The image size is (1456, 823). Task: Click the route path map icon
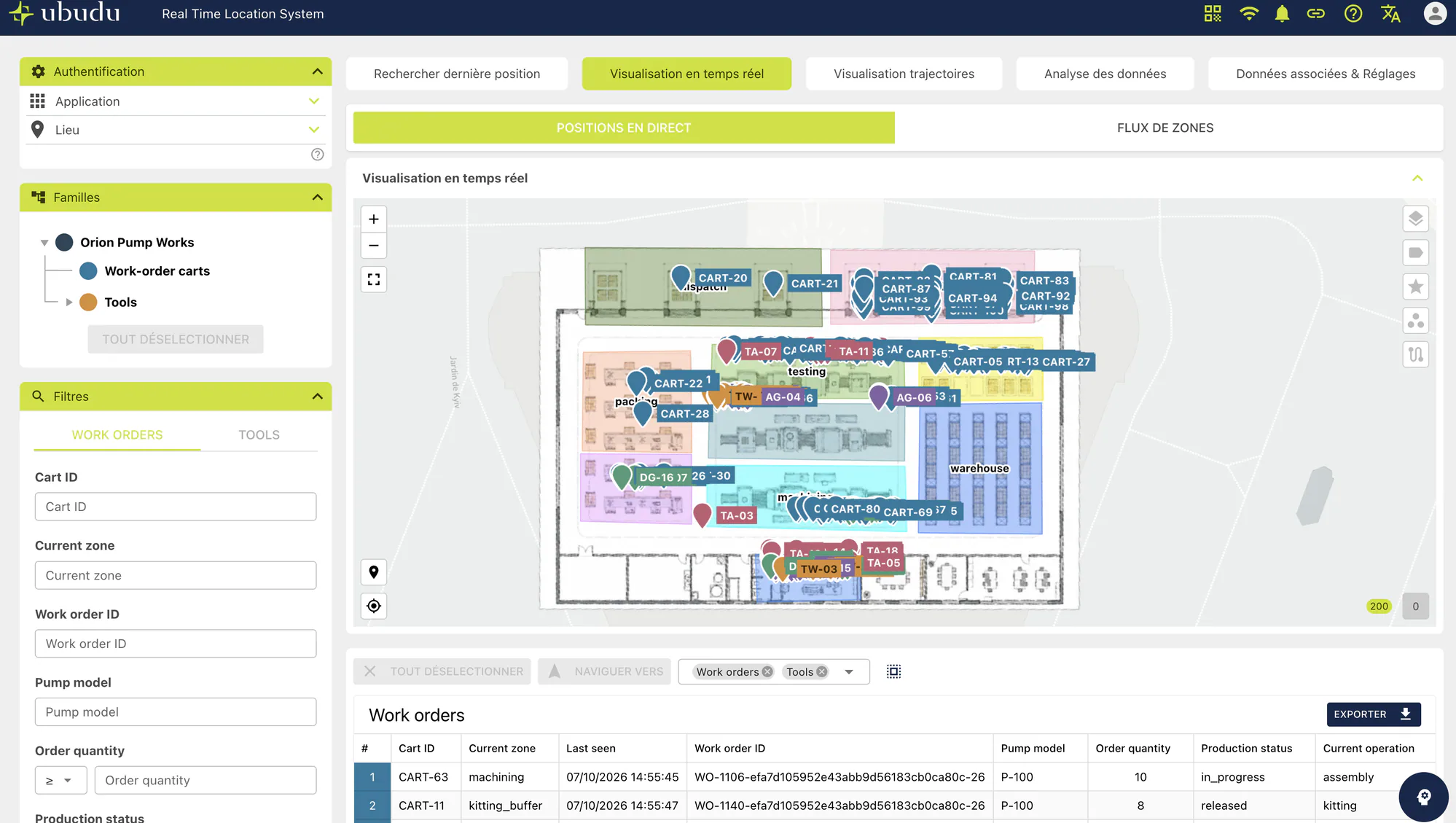point(1415,354)
